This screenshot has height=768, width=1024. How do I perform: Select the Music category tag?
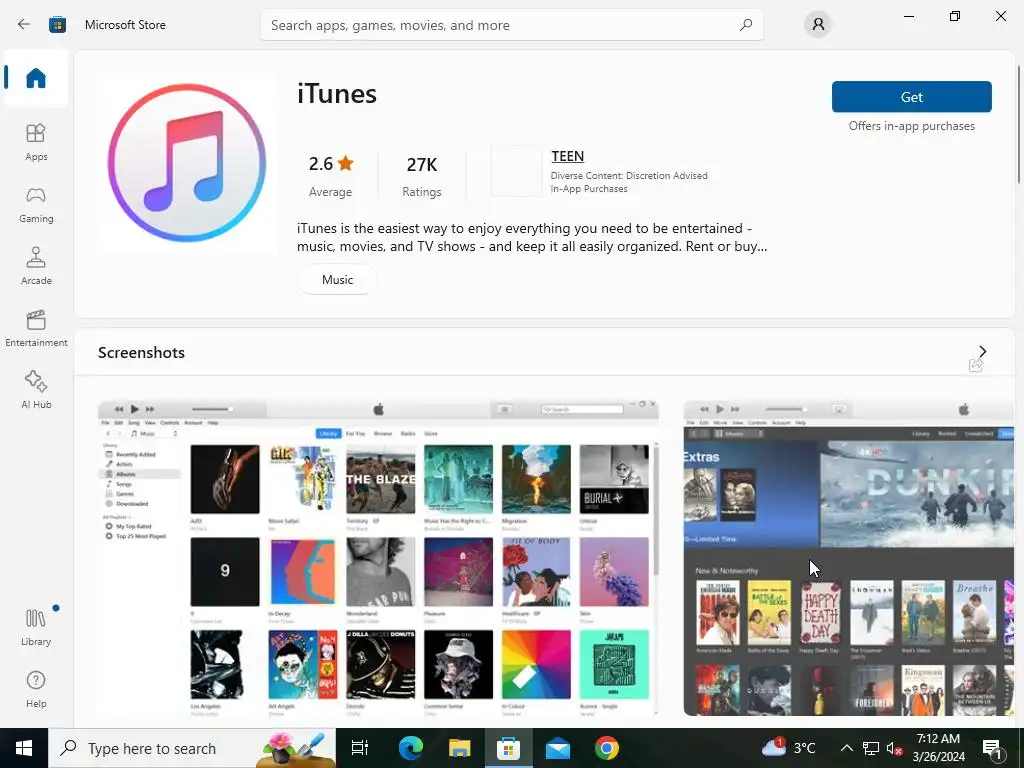point(337,280)
